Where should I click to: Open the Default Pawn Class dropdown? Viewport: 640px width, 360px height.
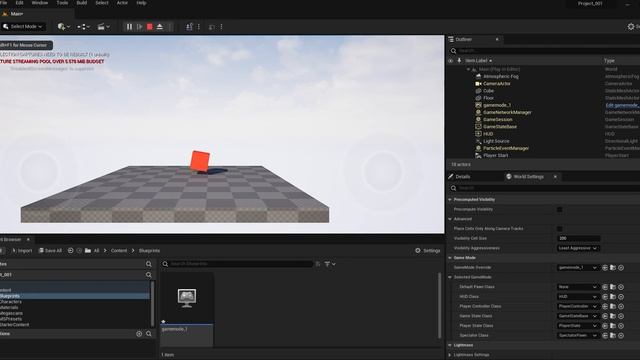(578, 287)
